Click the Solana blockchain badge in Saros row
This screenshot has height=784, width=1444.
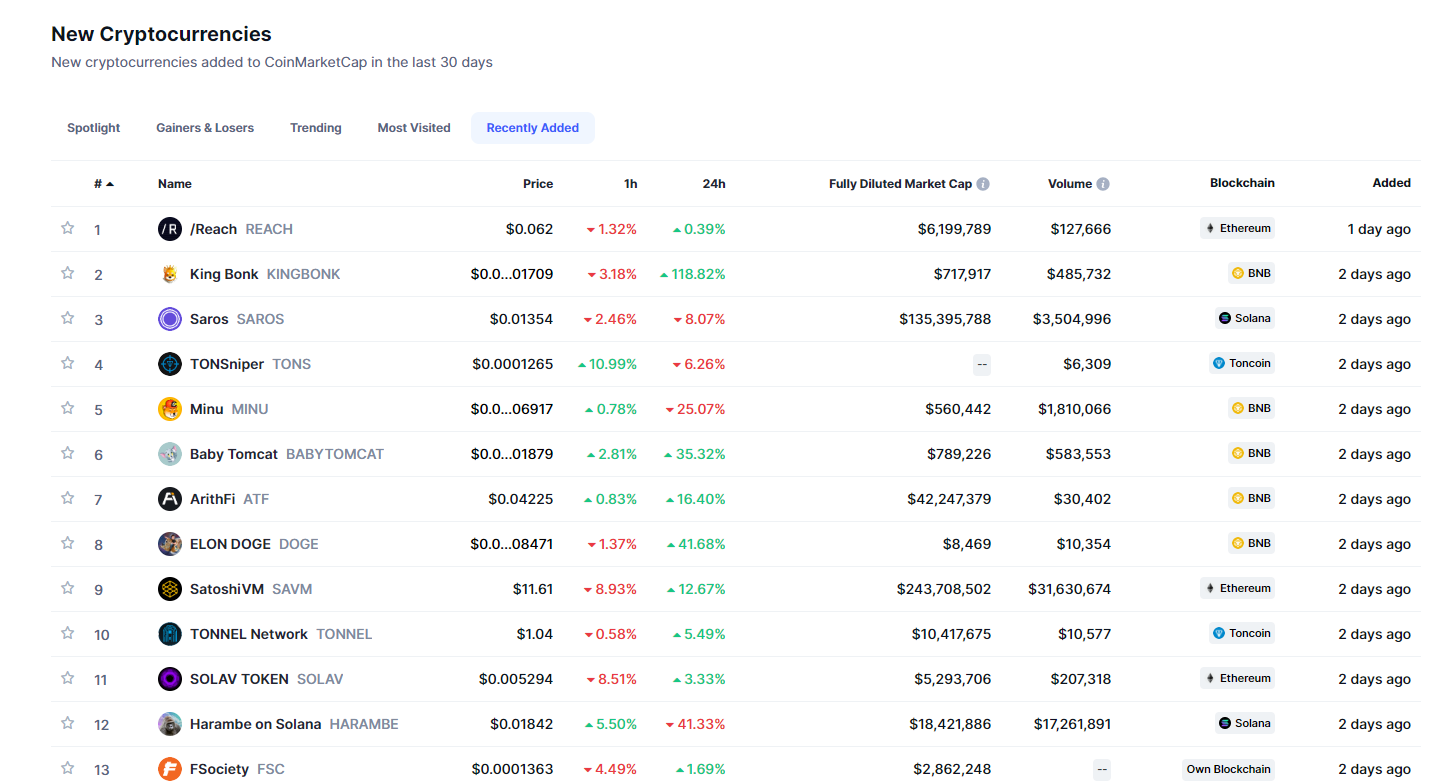point(1245,318)
